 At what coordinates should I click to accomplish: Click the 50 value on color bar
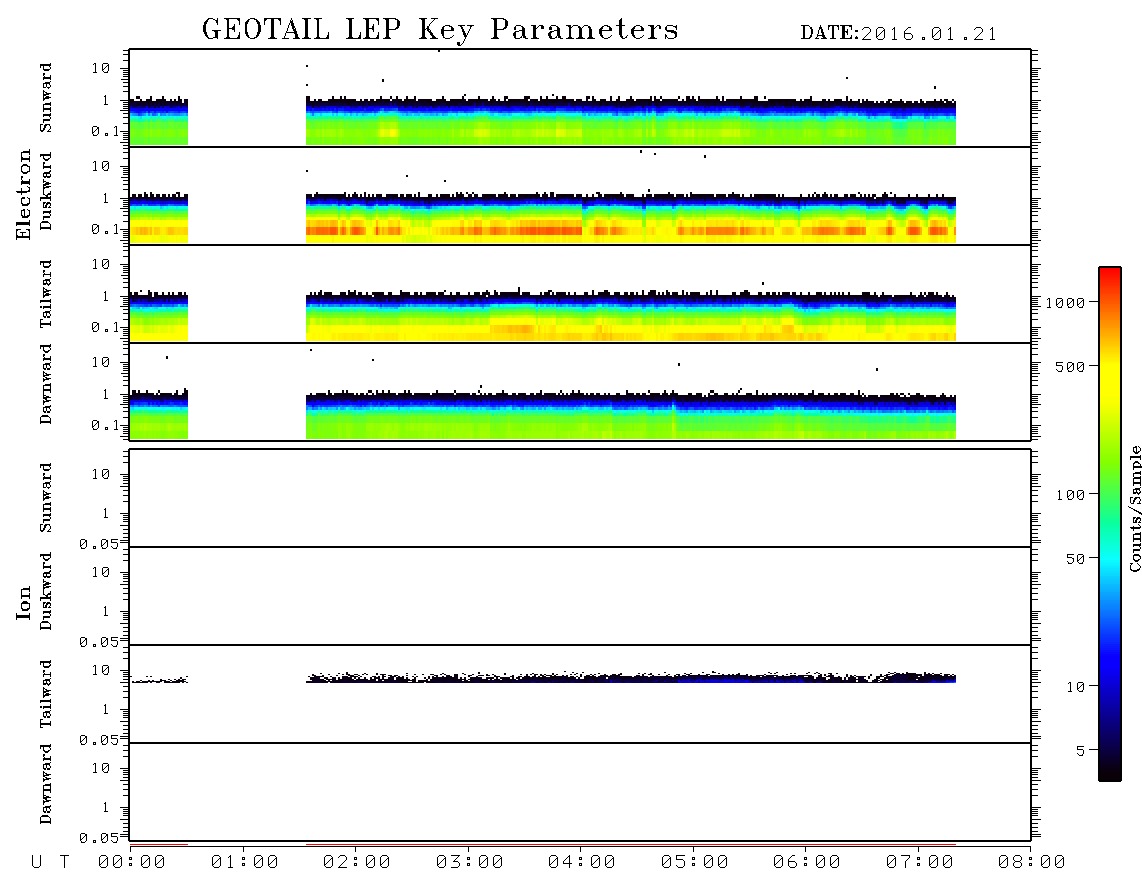click(1075, 559)
